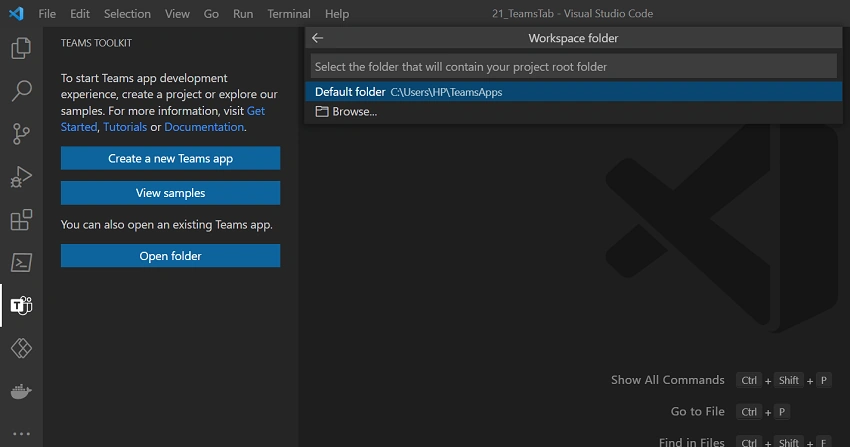This screenshot has width=850, height=447.
Task: Open the File menu
Action: click(x=47, y=14)
